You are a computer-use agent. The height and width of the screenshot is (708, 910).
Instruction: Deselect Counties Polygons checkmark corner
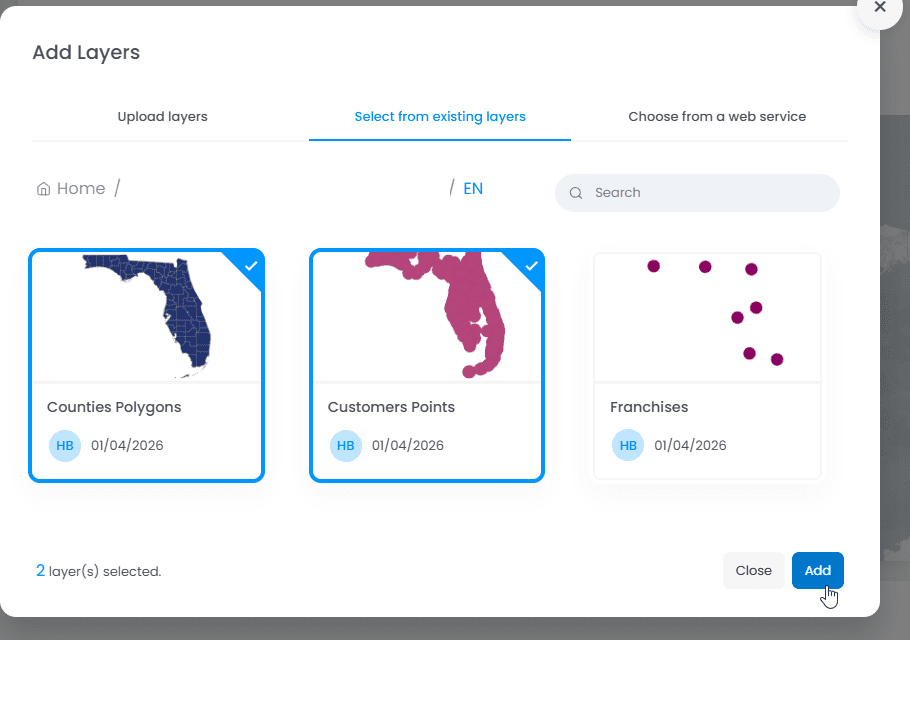[x=250, y=265]
